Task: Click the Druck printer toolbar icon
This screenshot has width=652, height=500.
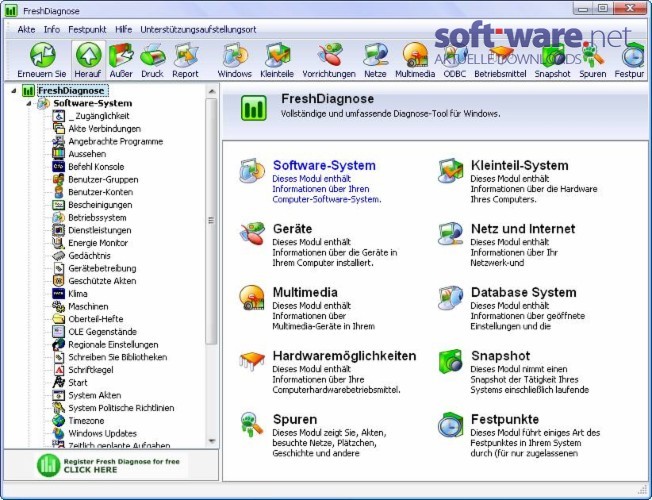Action: (x=152, y=54)
